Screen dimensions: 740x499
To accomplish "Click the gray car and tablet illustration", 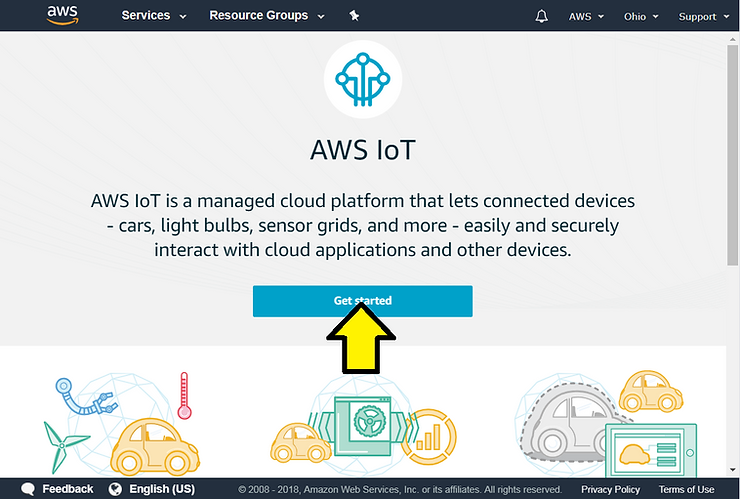I will coord(610,421).
